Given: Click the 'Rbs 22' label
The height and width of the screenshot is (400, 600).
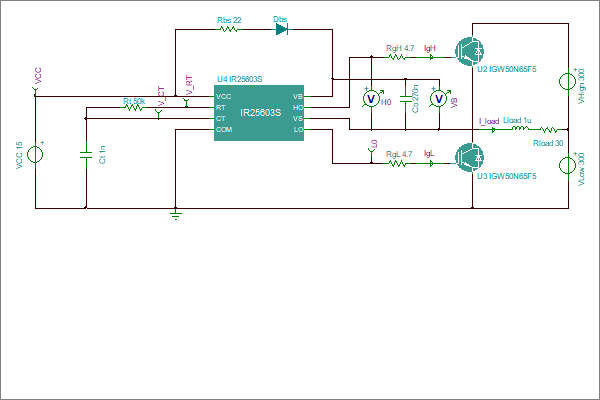Looking at the screenshot, I should [229, 20].
